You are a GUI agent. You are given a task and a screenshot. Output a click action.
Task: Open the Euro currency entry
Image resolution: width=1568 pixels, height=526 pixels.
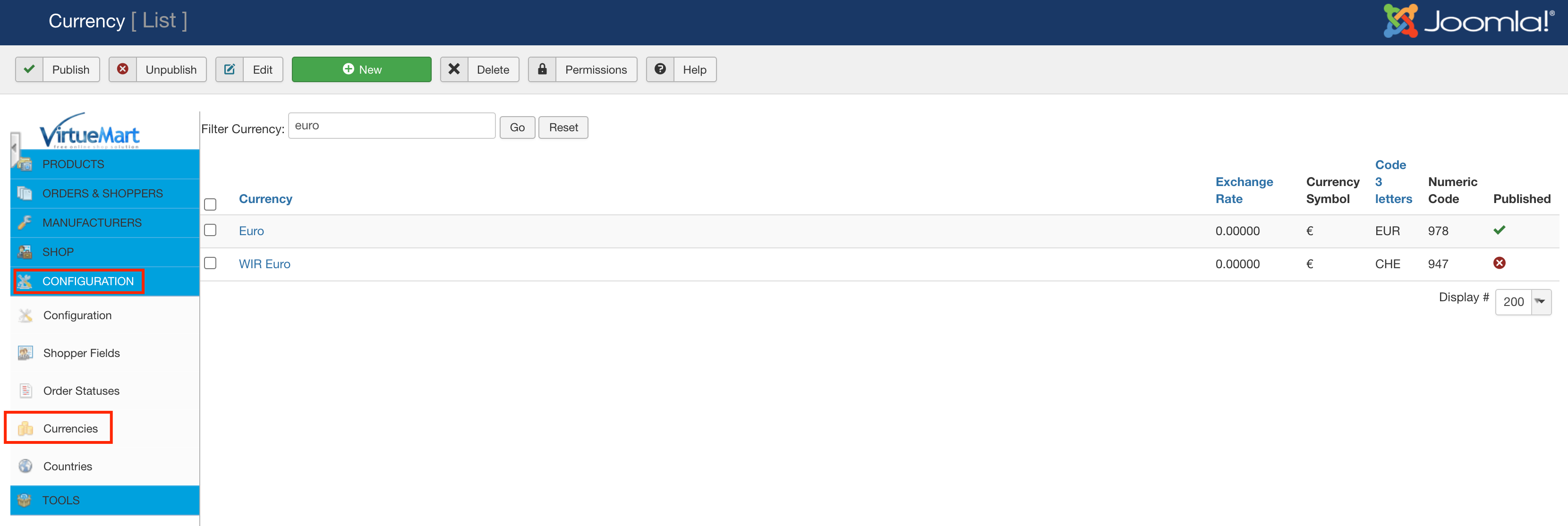pos(251,230)
